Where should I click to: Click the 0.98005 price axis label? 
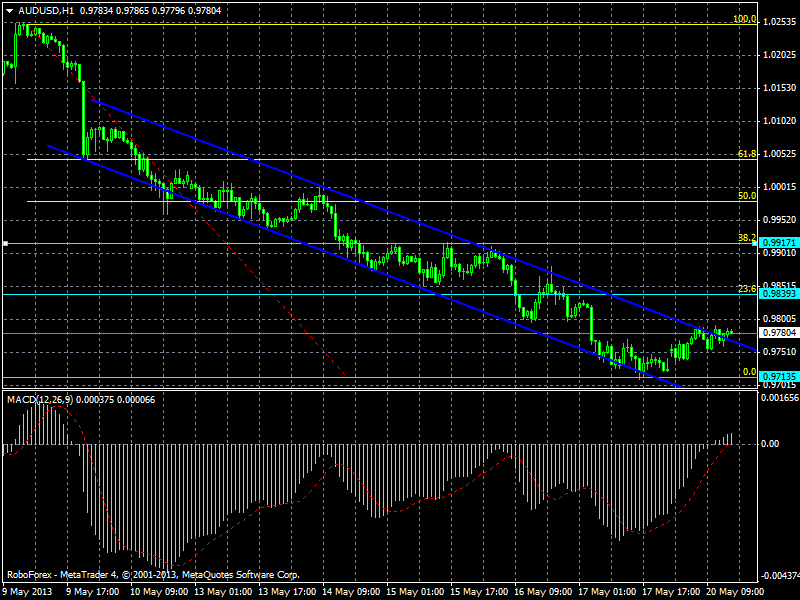(780, 319)
